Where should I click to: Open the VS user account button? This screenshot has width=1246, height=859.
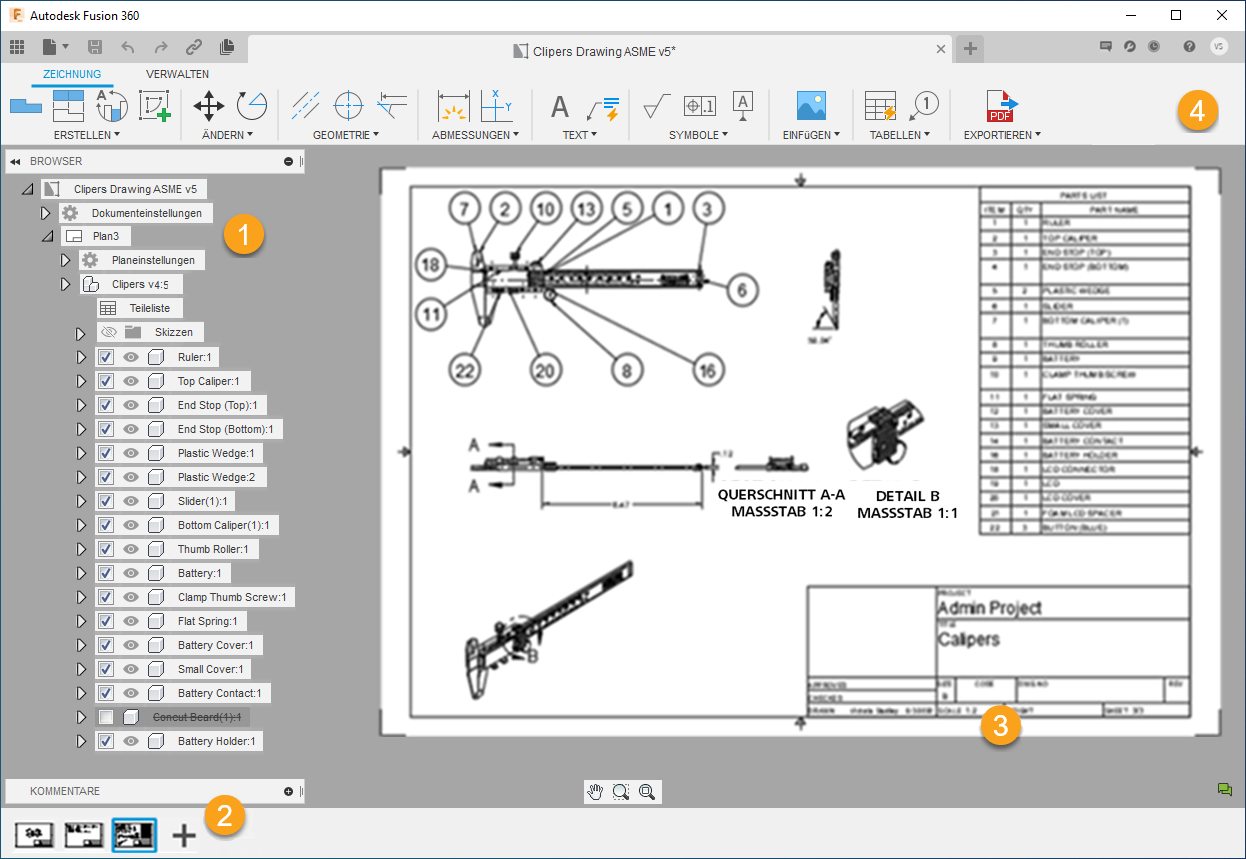[1219, 46]
